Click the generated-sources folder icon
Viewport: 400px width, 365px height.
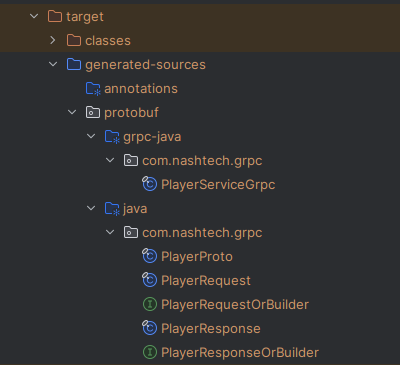(x=74, y=64)
